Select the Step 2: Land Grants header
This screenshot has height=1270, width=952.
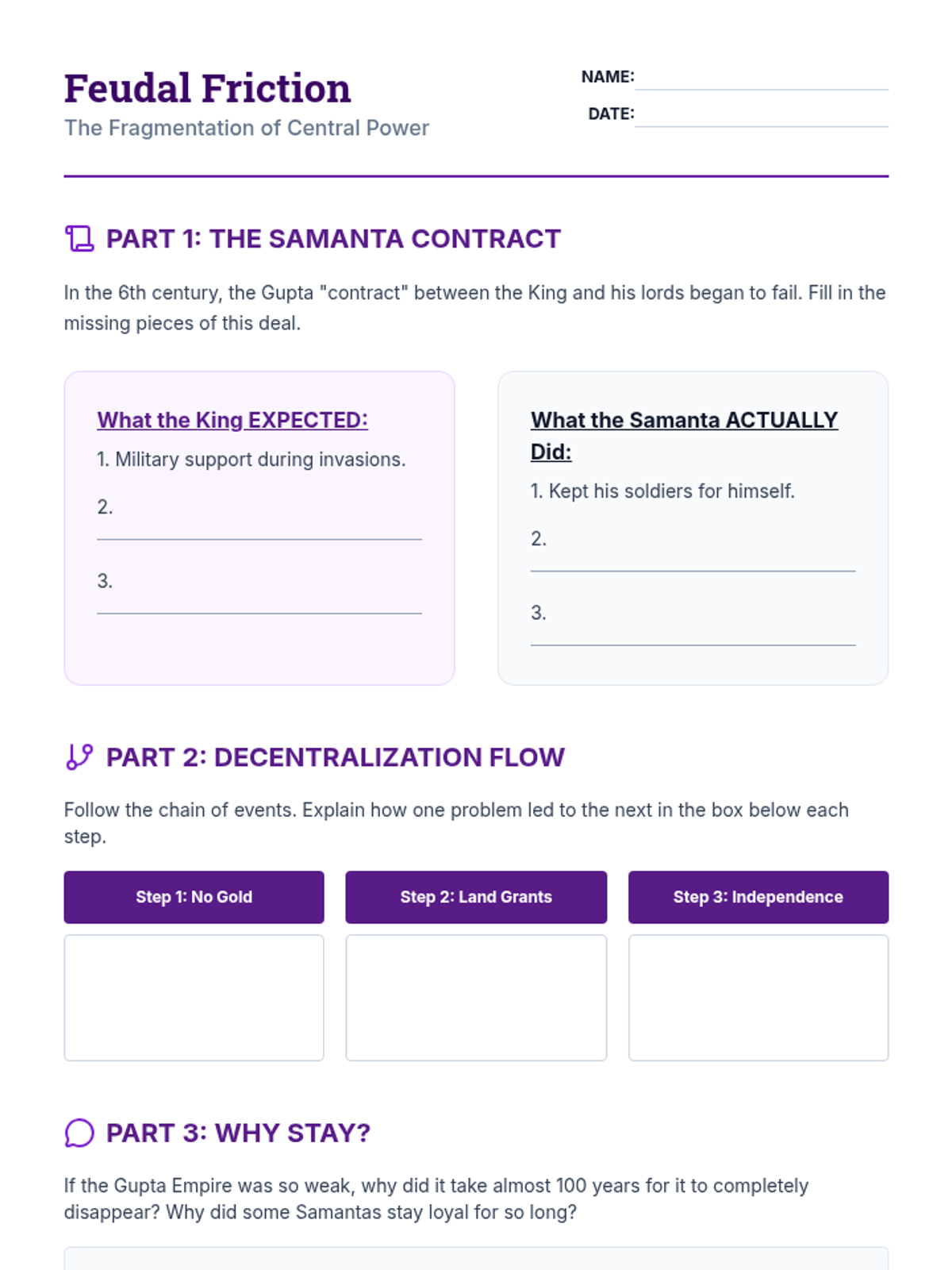coord(476,897)
